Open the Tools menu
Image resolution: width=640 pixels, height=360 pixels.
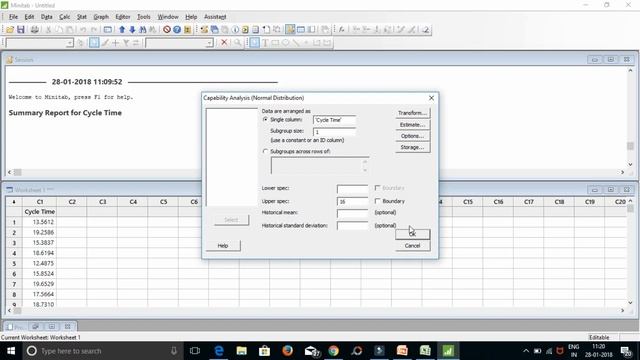(144, 17)
